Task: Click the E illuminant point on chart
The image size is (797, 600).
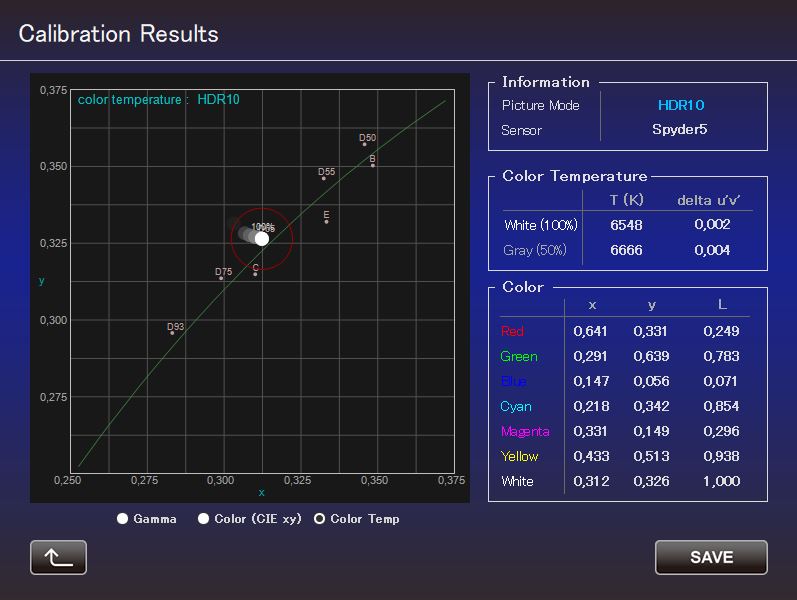Action: pos(327,221)
